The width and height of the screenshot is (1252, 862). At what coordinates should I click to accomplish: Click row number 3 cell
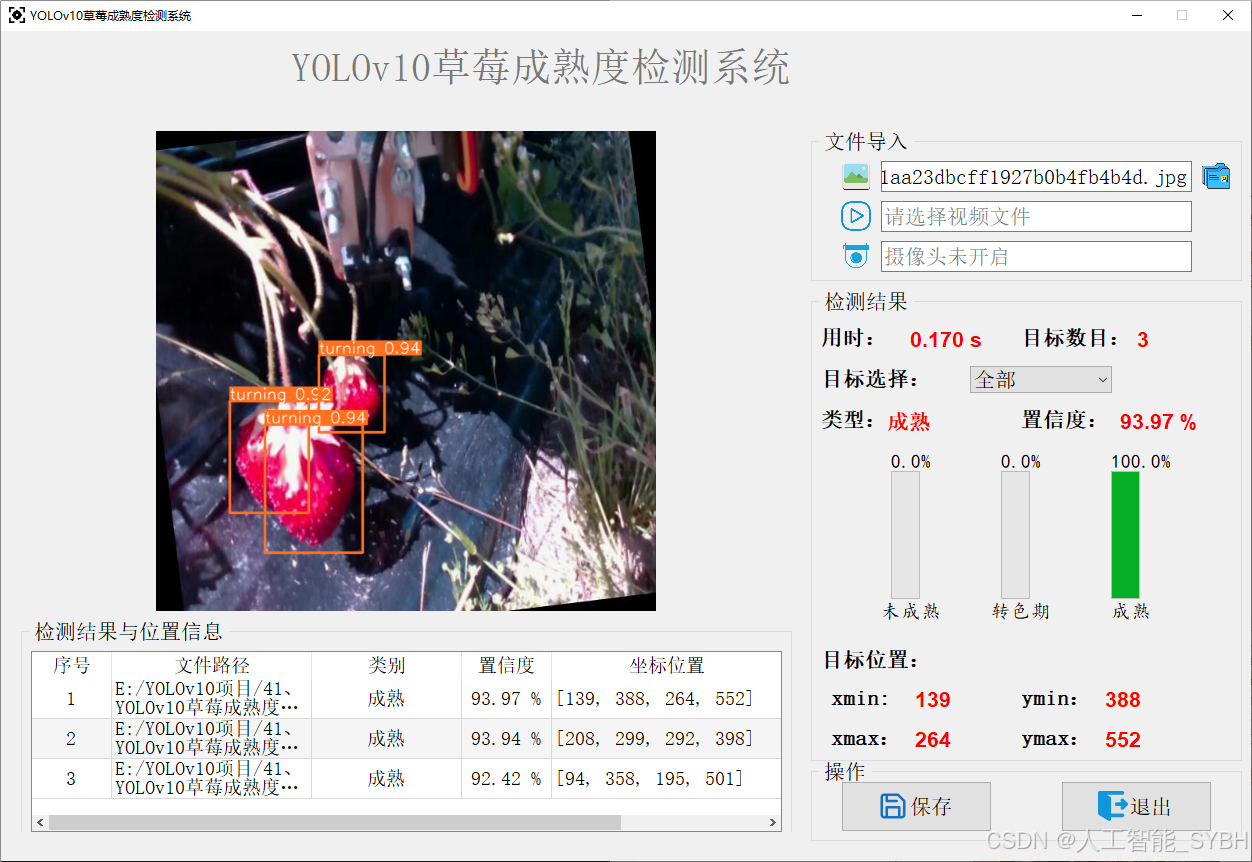[71, 778]
